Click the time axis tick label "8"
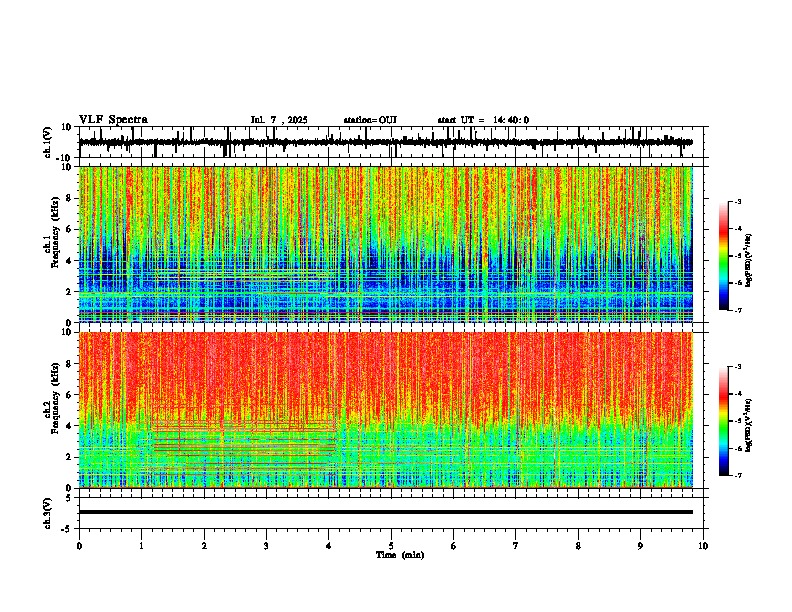 (578, 546)
